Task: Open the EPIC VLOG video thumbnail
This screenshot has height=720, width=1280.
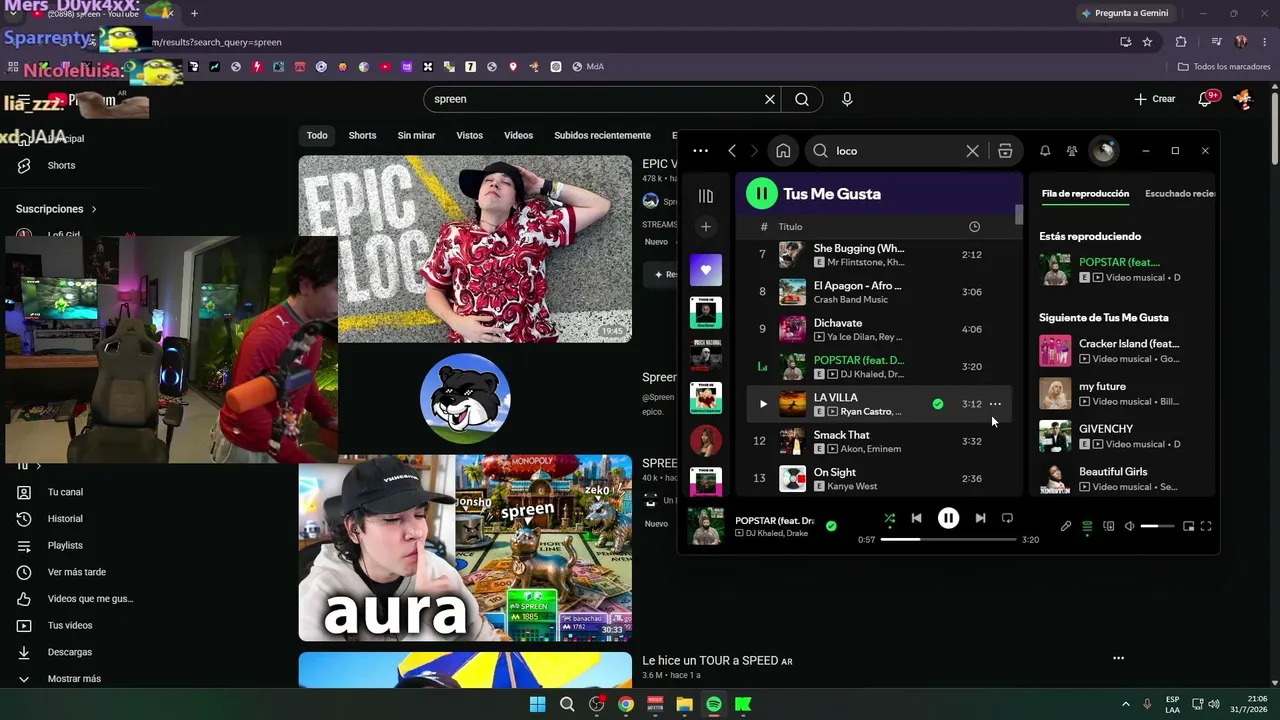Action: click(x=465, y=249)
